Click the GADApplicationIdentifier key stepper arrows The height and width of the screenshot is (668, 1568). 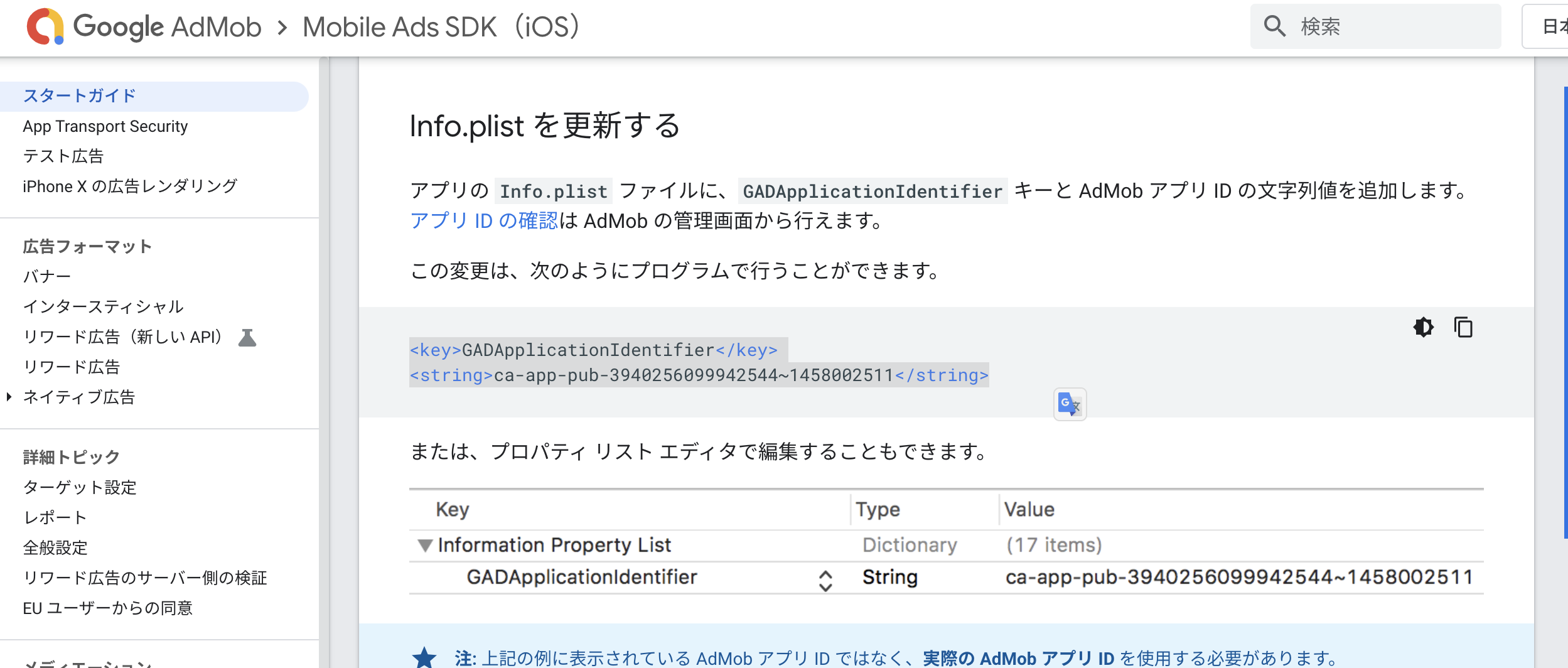point(825,581)
